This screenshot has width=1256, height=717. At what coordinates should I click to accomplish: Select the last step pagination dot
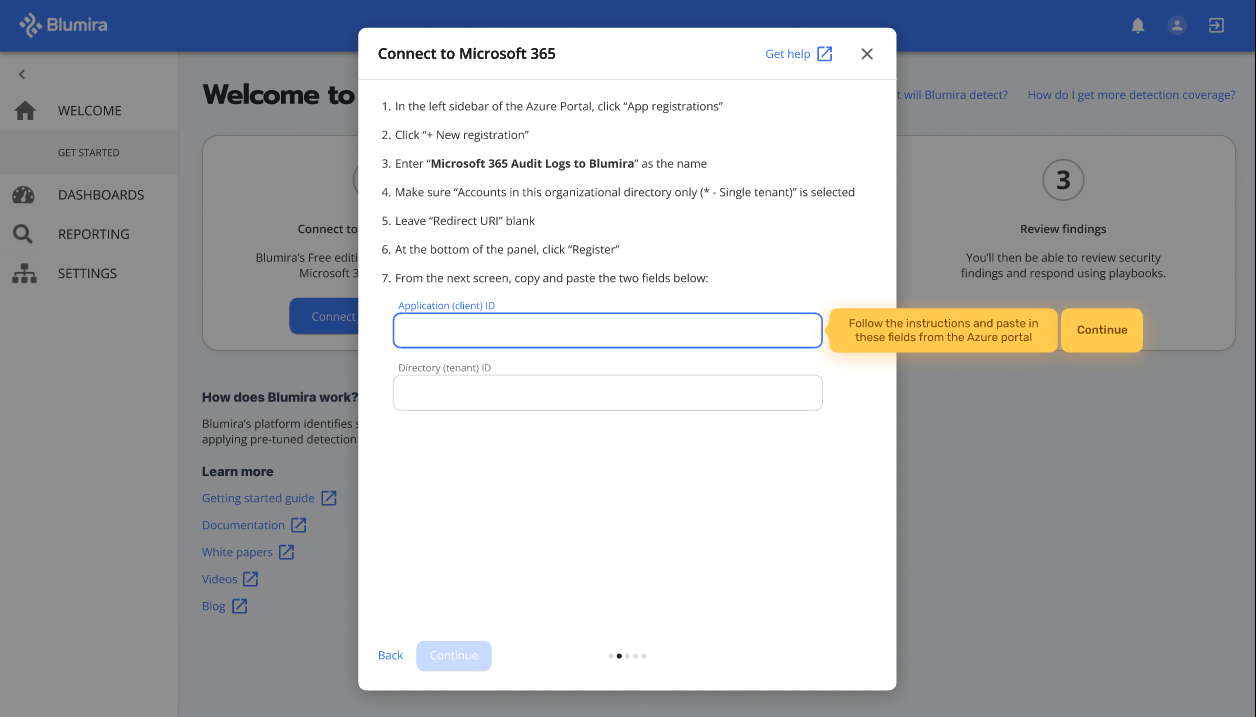pyautogui.click(x=644, y=656)
